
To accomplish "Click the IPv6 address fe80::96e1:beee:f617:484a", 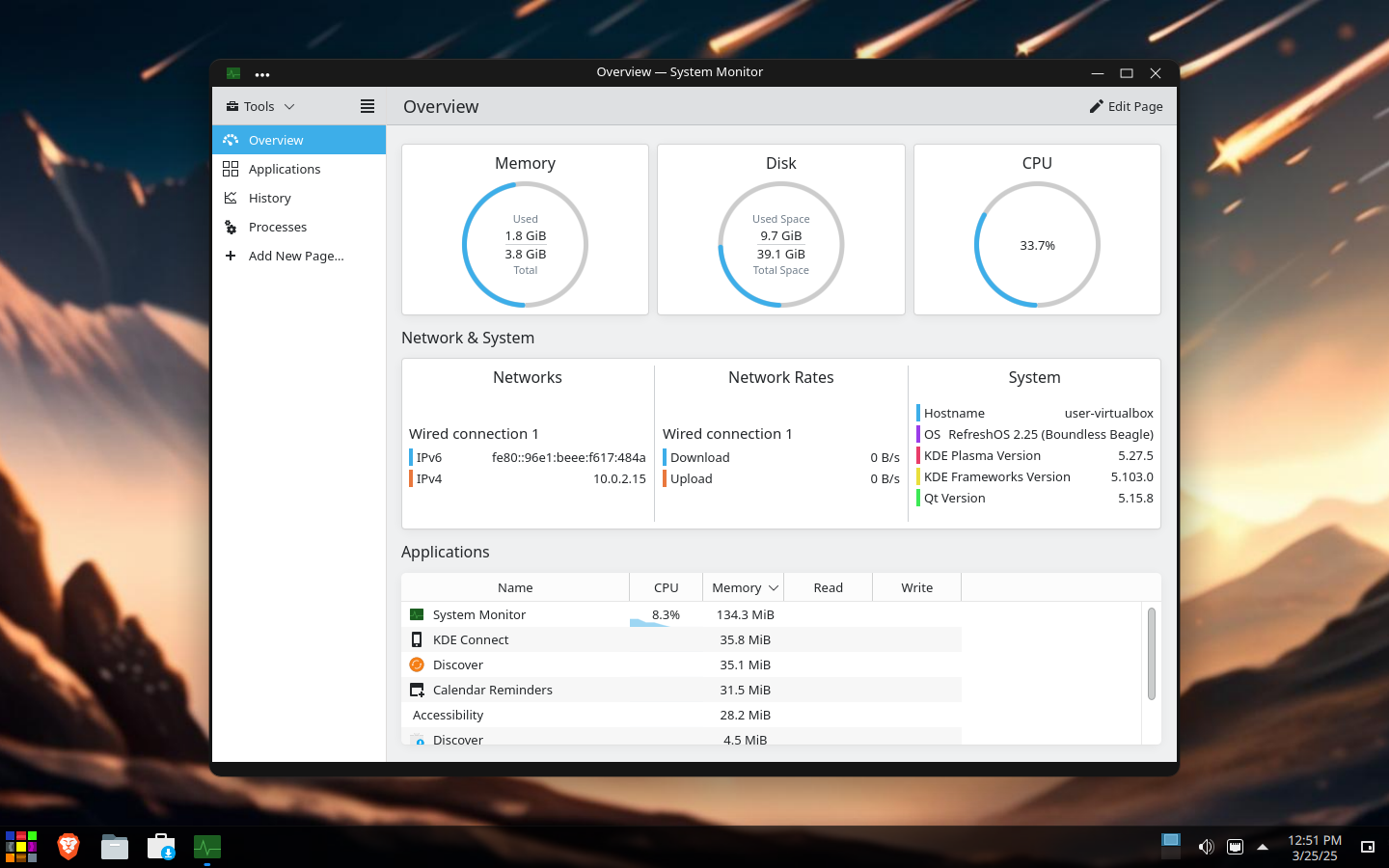I will click(x=569, y=457).
